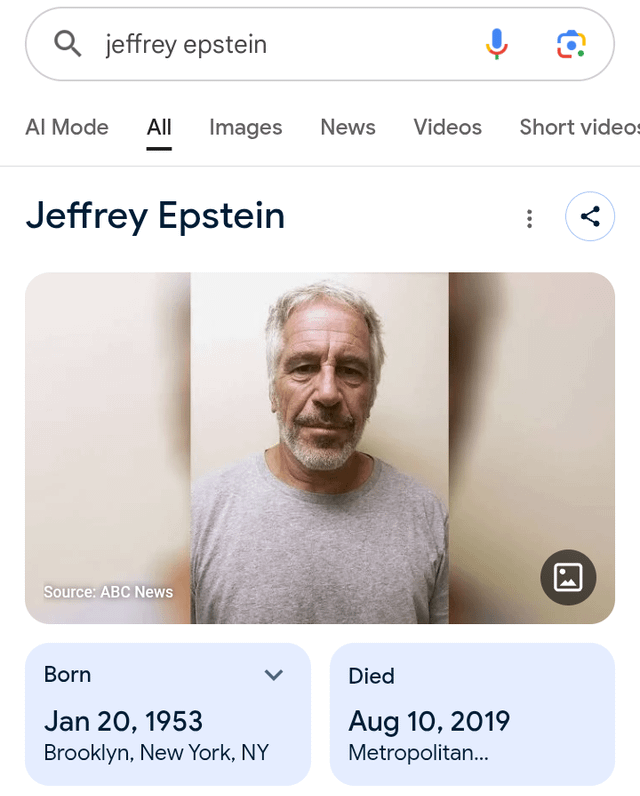Click the Jan 20, 1953 birth date
The image size is (640, 796).
123,721
